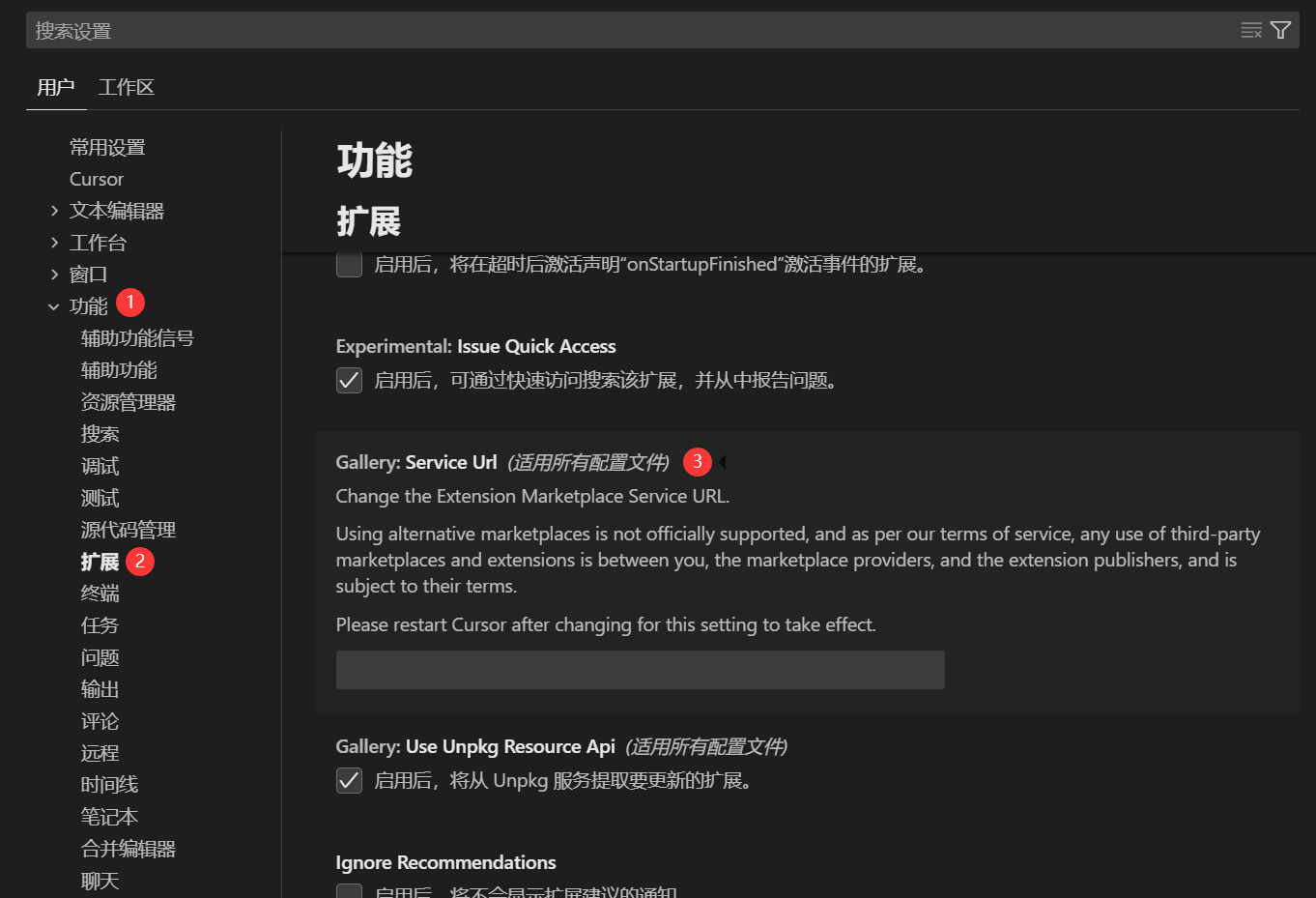Image resolution: width=1316 pixels, height=898 pixels.
Task: Uncheck Experimental Issue Quick Access checkbox
Action: click(349, 380)
